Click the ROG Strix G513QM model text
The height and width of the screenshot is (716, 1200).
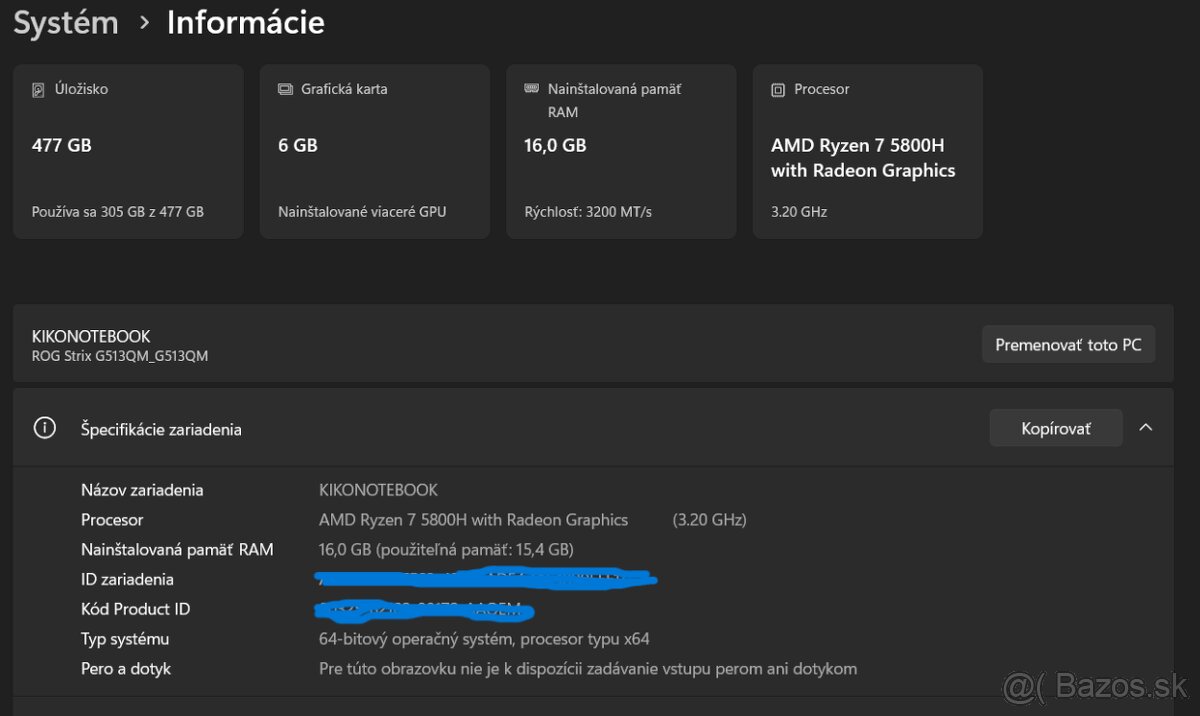(x=120, y=356)
